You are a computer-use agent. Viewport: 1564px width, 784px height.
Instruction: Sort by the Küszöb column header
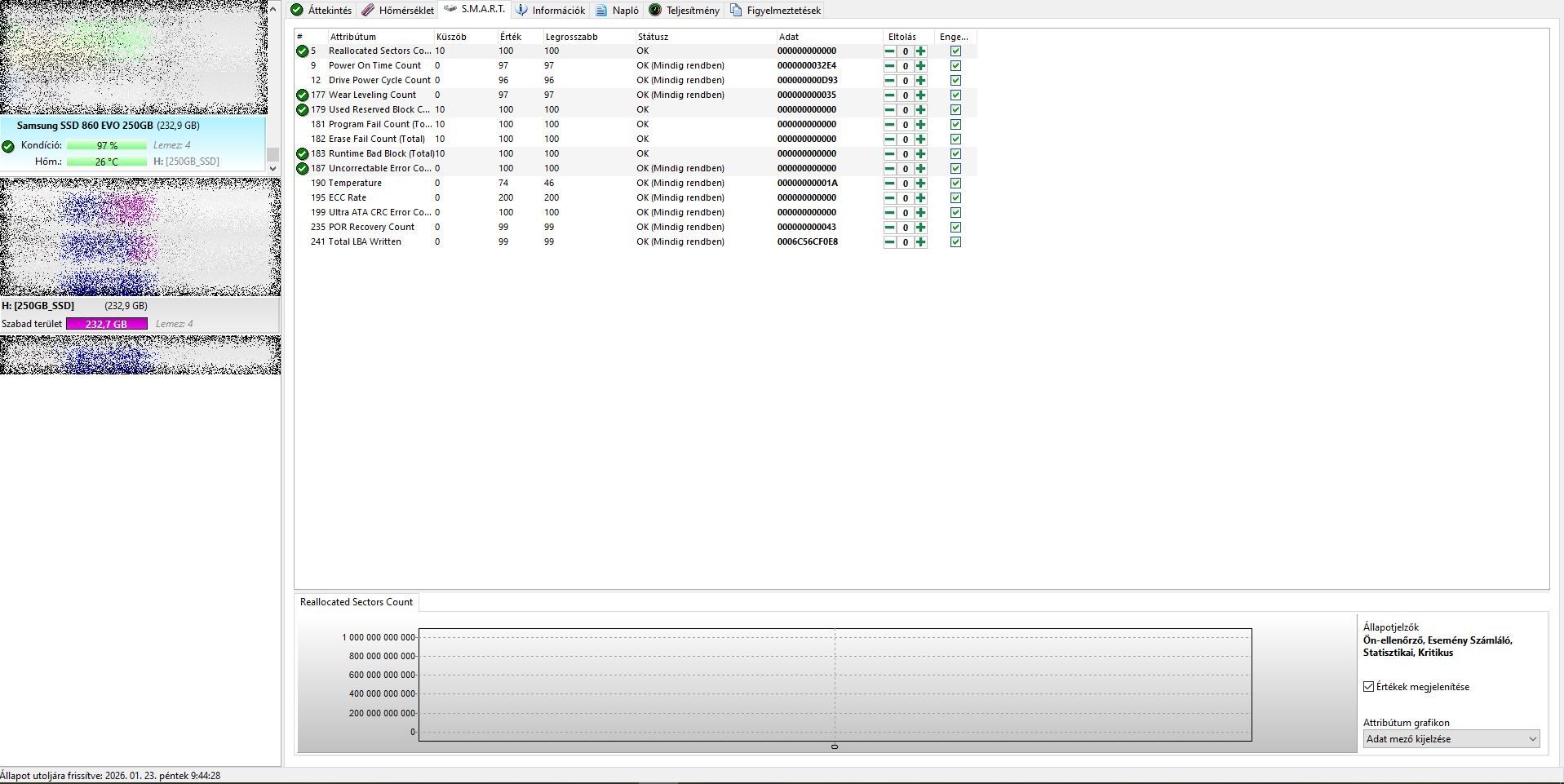(465, 37)
